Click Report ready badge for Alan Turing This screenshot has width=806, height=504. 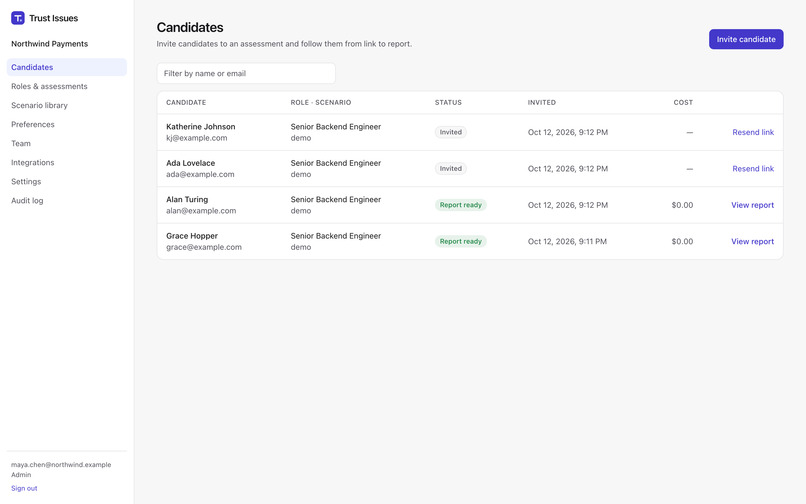pyautogui.click(x=461, y=205)
